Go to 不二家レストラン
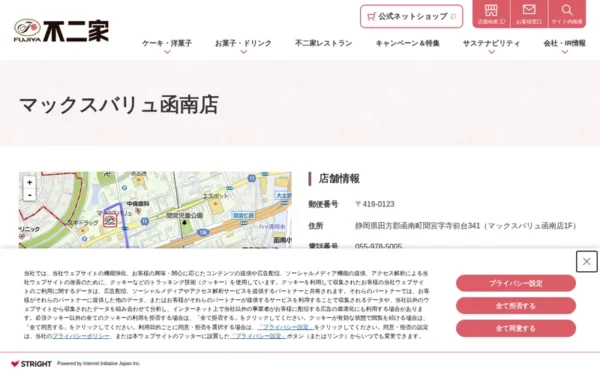The width and height of the screenshot is (600, 375). click(x=324, y=43)
